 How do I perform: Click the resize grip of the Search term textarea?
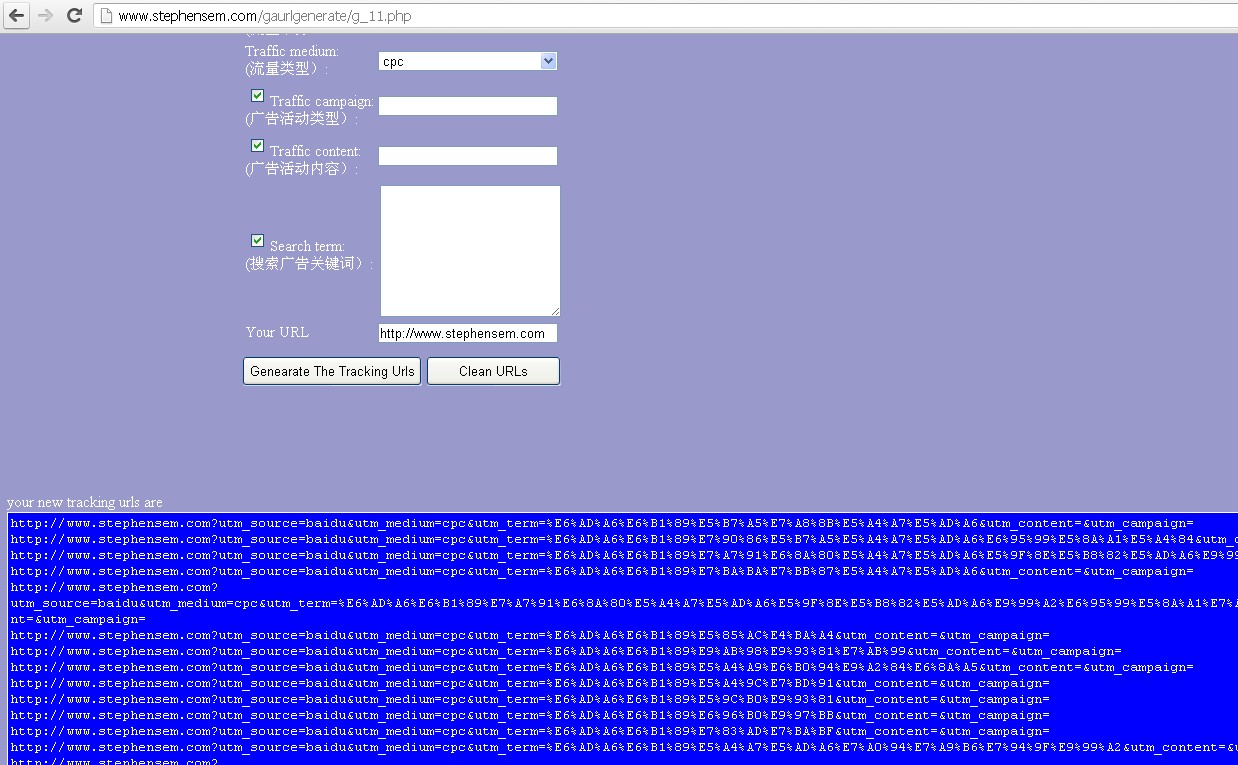[555, 311]
